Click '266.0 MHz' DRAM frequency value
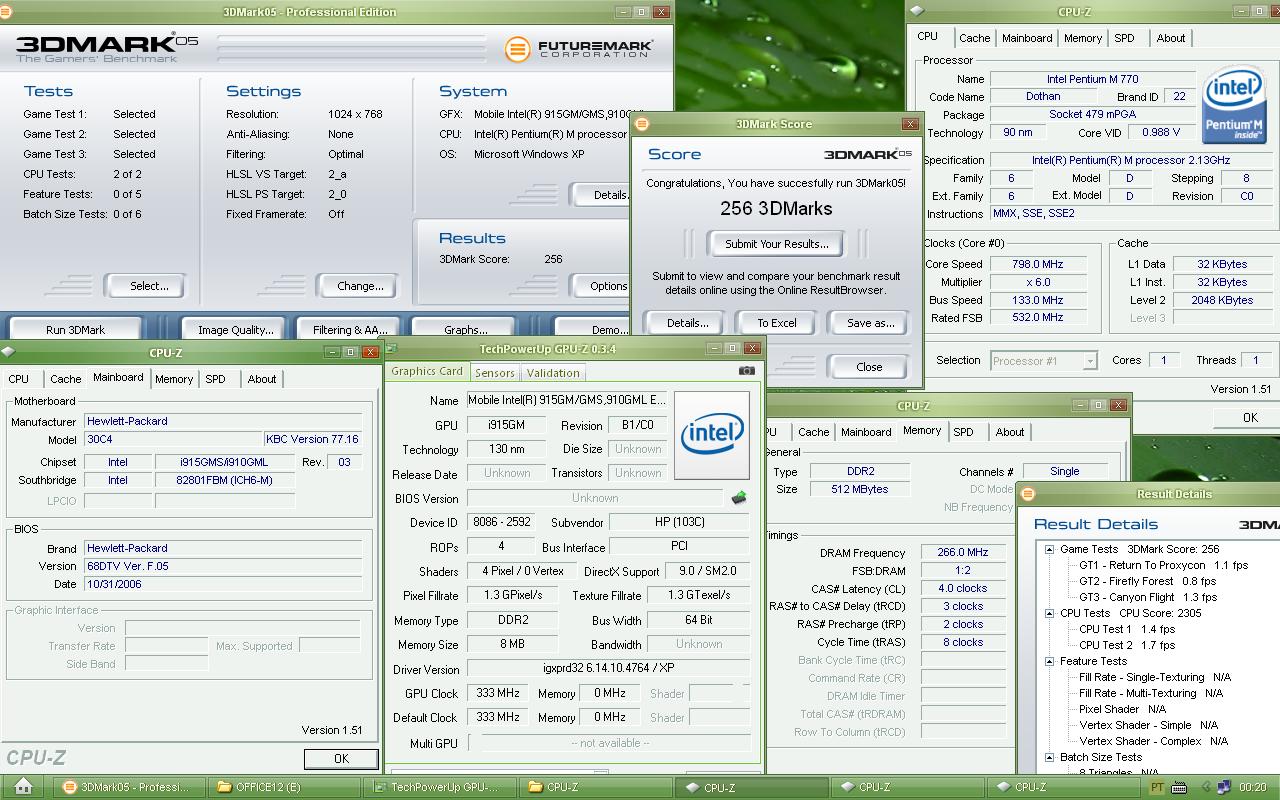Viewport: 1280px width, 800px height. (962, 552)
